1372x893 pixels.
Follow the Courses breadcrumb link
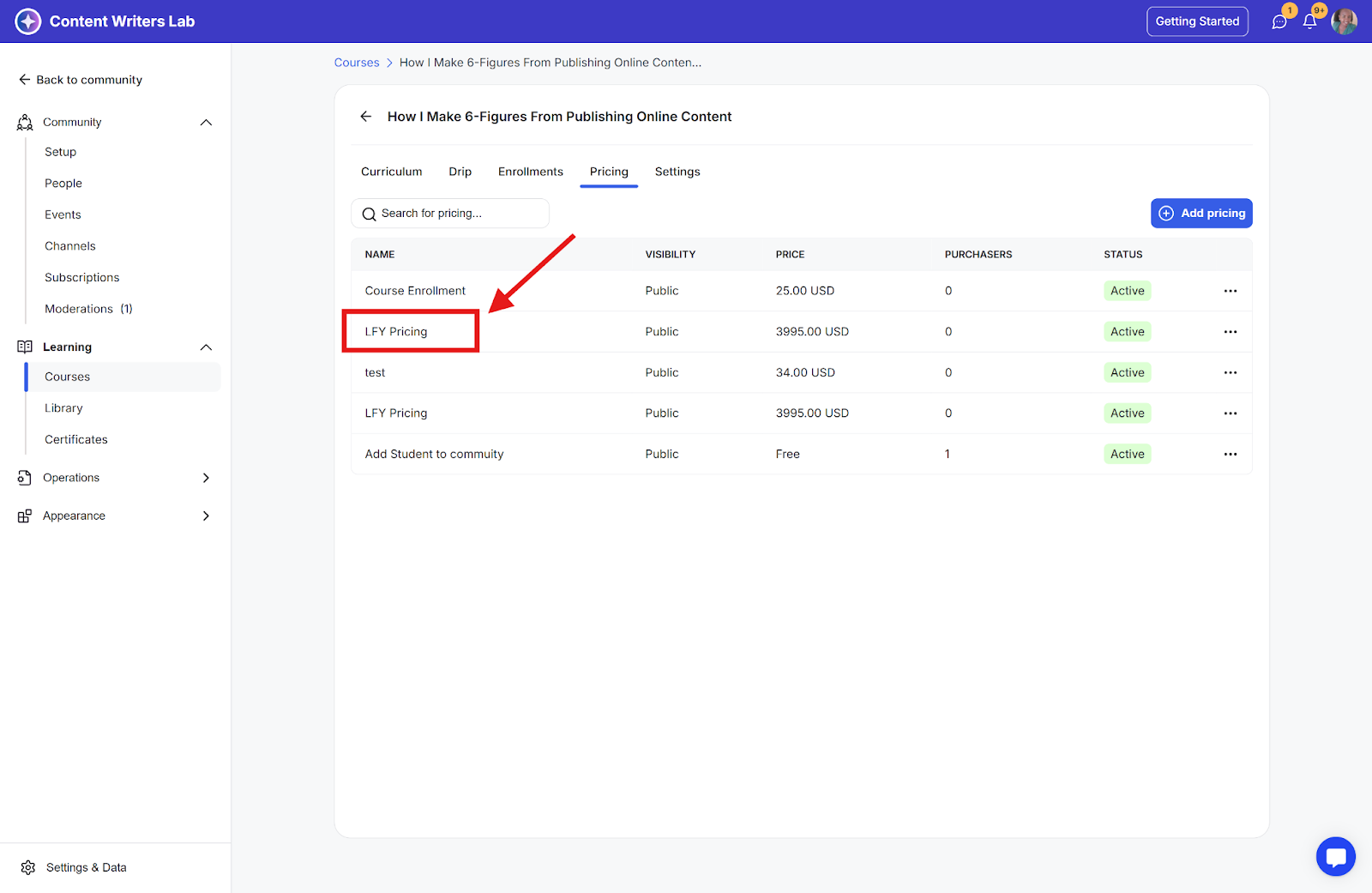[357, 63]
